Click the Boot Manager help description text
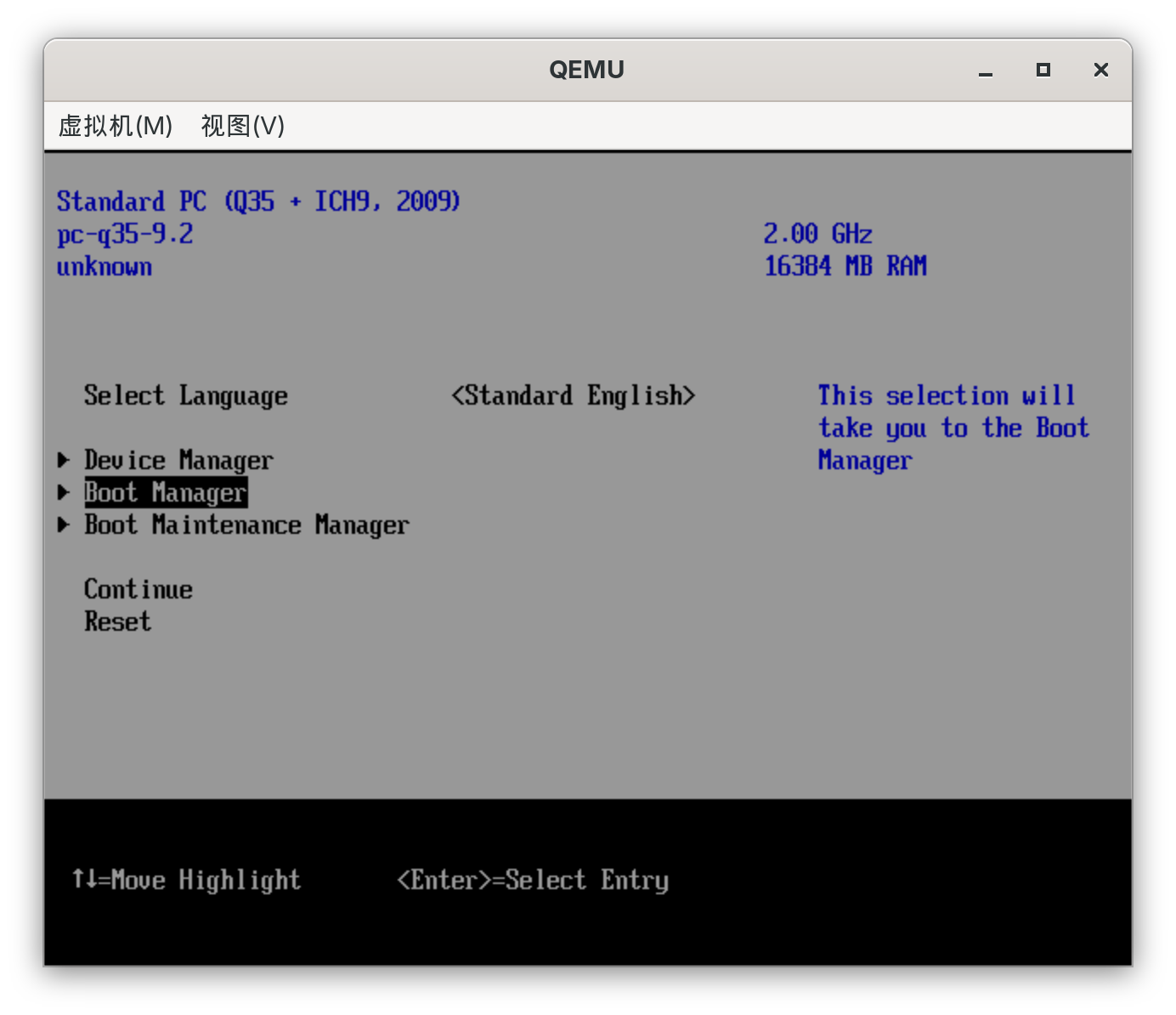The image size is (1176, 1015). (953, 428)
